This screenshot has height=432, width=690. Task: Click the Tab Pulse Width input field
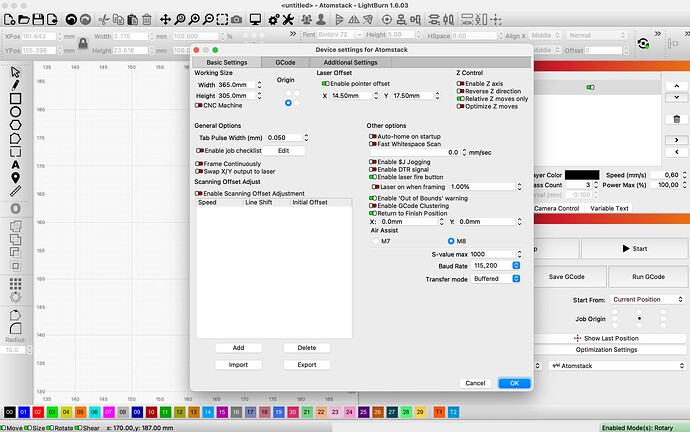(284, 137)
